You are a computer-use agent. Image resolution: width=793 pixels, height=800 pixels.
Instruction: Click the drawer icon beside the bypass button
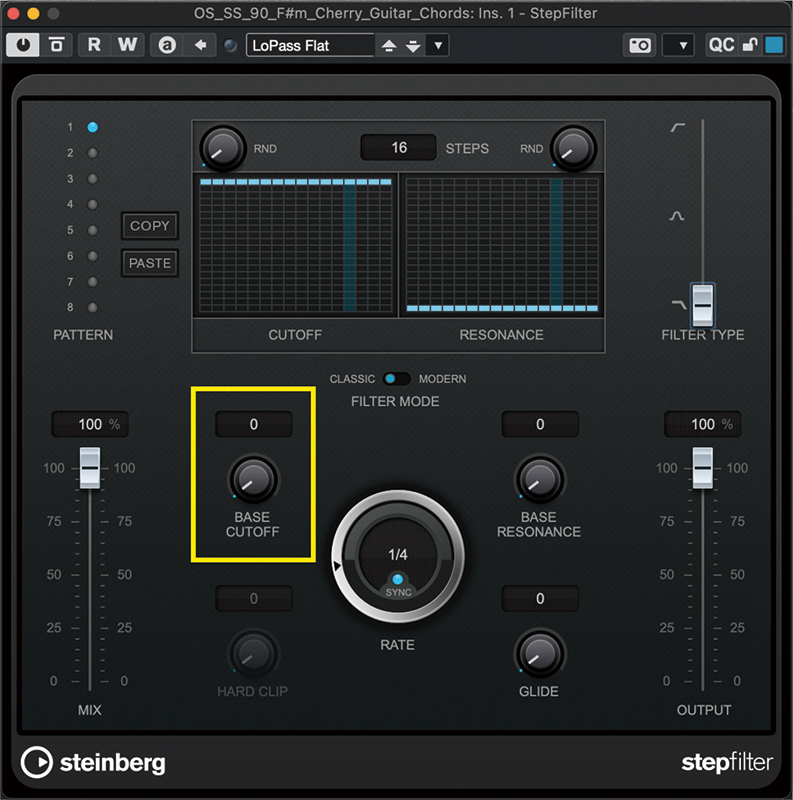[57, 45]
